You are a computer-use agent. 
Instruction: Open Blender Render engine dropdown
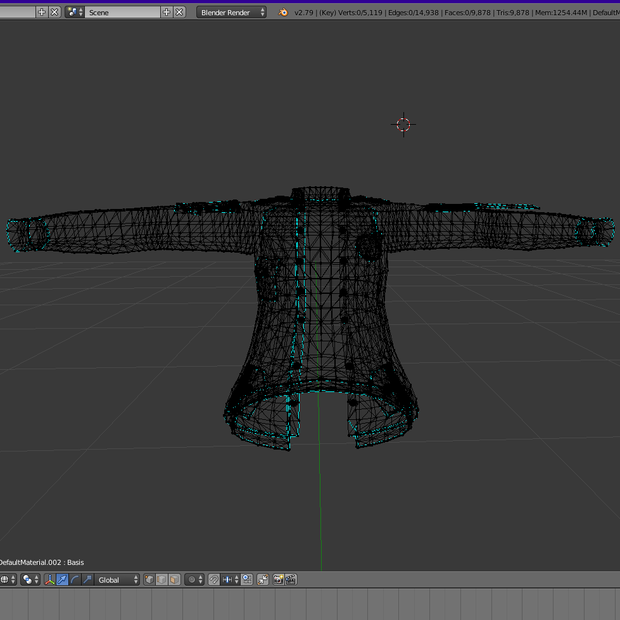(x=231, y=12)
